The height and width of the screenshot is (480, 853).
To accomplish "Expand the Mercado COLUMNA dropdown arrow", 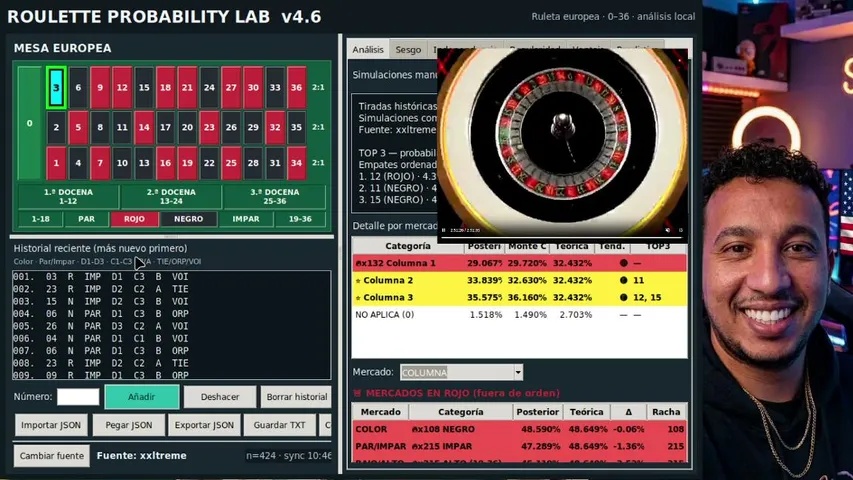I will pos(518,372).
